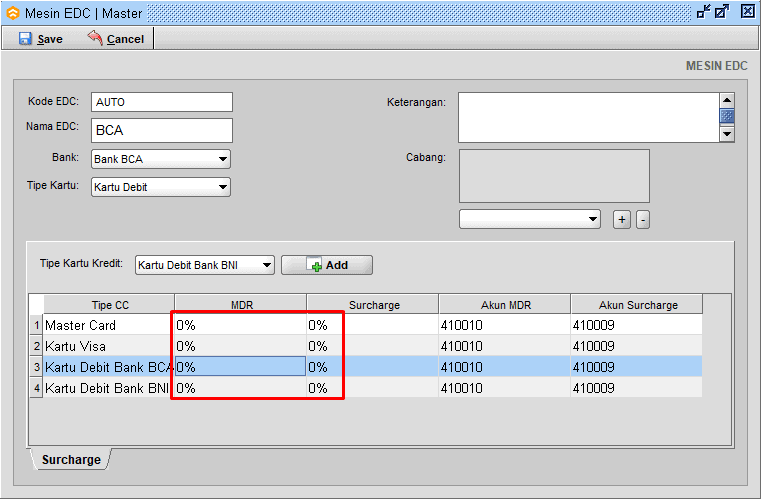Select the Kartu Visa row cell
The height and width of the screenshot is (499, 761).
tap(109, 346)
